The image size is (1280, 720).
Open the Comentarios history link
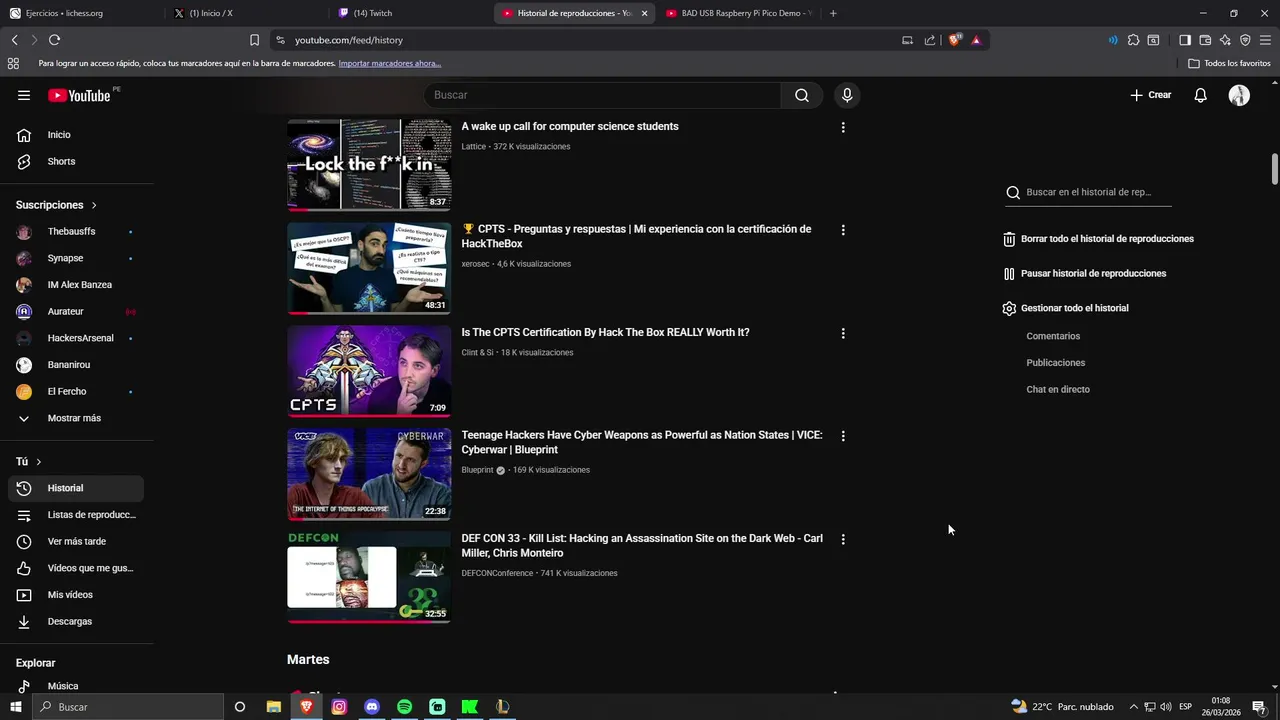[1053, 336]
